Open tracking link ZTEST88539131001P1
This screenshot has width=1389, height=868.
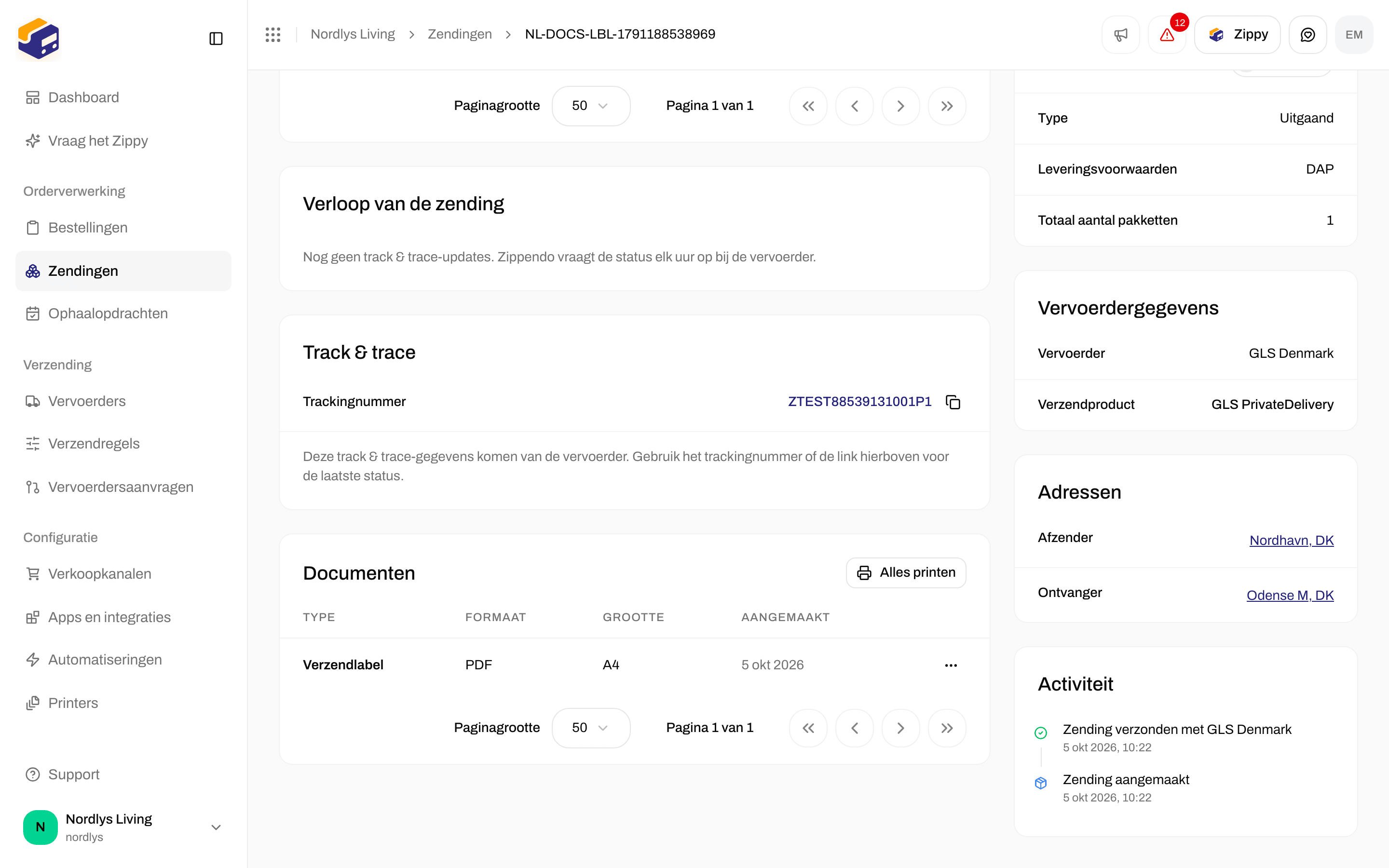859,402
